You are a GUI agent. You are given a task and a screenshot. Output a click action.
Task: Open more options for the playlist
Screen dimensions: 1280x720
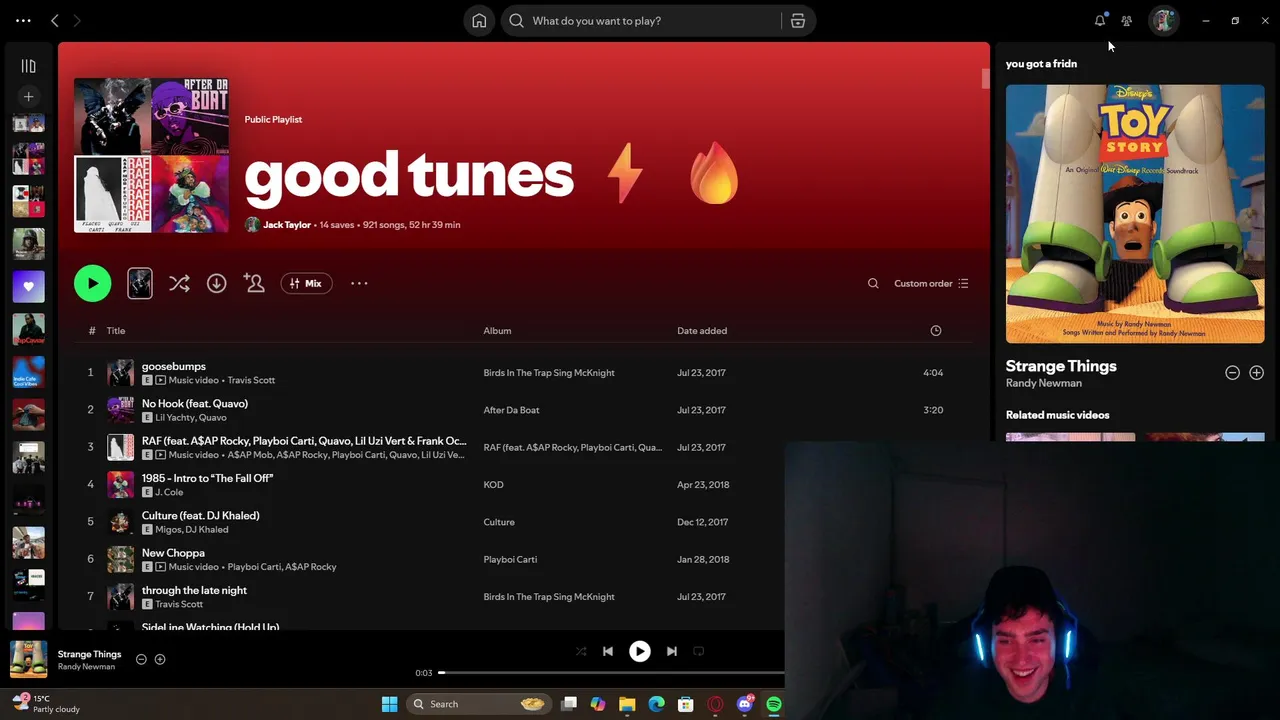coord(359,284)
